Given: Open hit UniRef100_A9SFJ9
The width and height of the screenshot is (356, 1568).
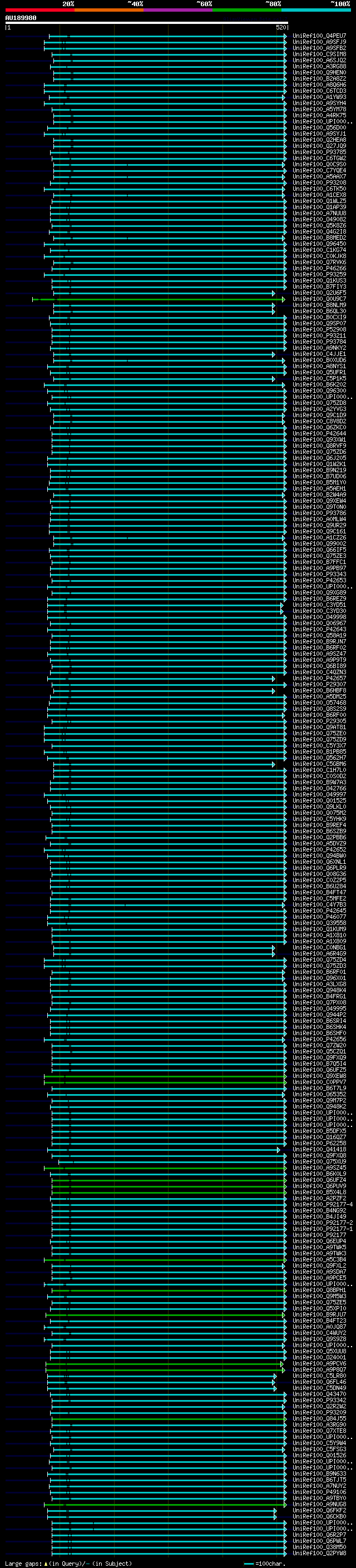Looking at the screenshot, I should [x=319, y=42].
